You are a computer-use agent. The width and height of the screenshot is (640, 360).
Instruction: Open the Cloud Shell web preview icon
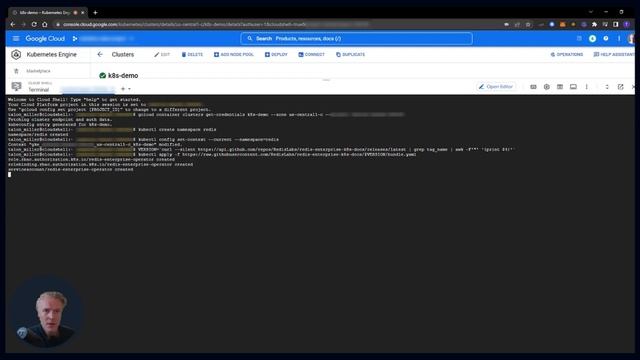[573, 87]
